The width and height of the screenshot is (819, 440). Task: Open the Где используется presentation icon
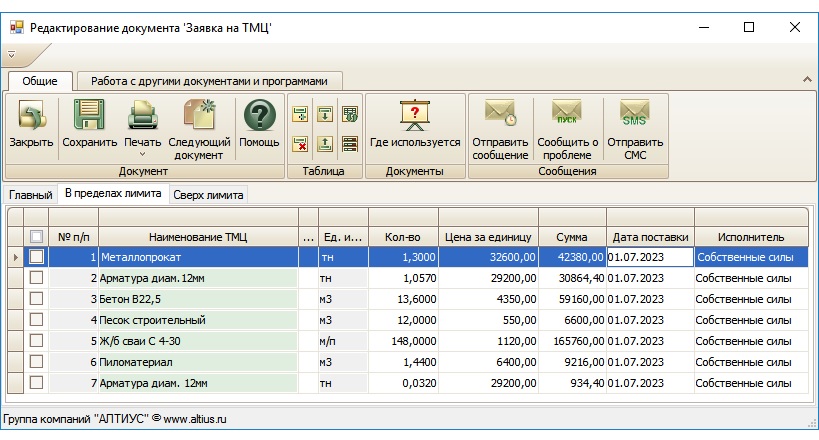415,115
